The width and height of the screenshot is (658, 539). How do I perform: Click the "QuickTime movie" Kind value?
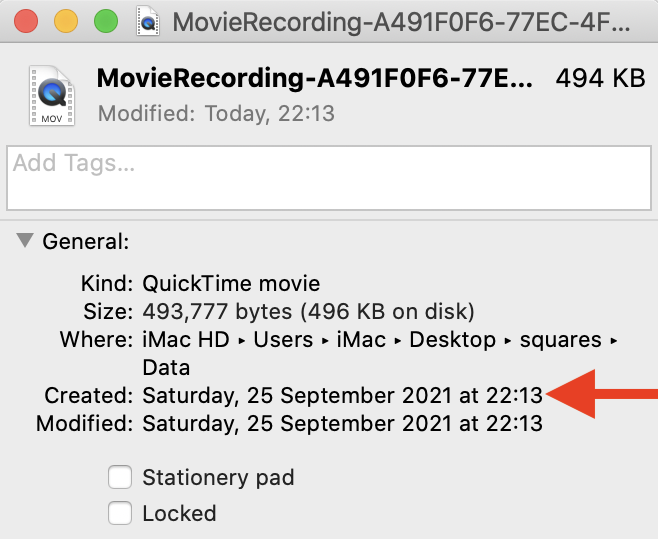[x=231, y=283]
